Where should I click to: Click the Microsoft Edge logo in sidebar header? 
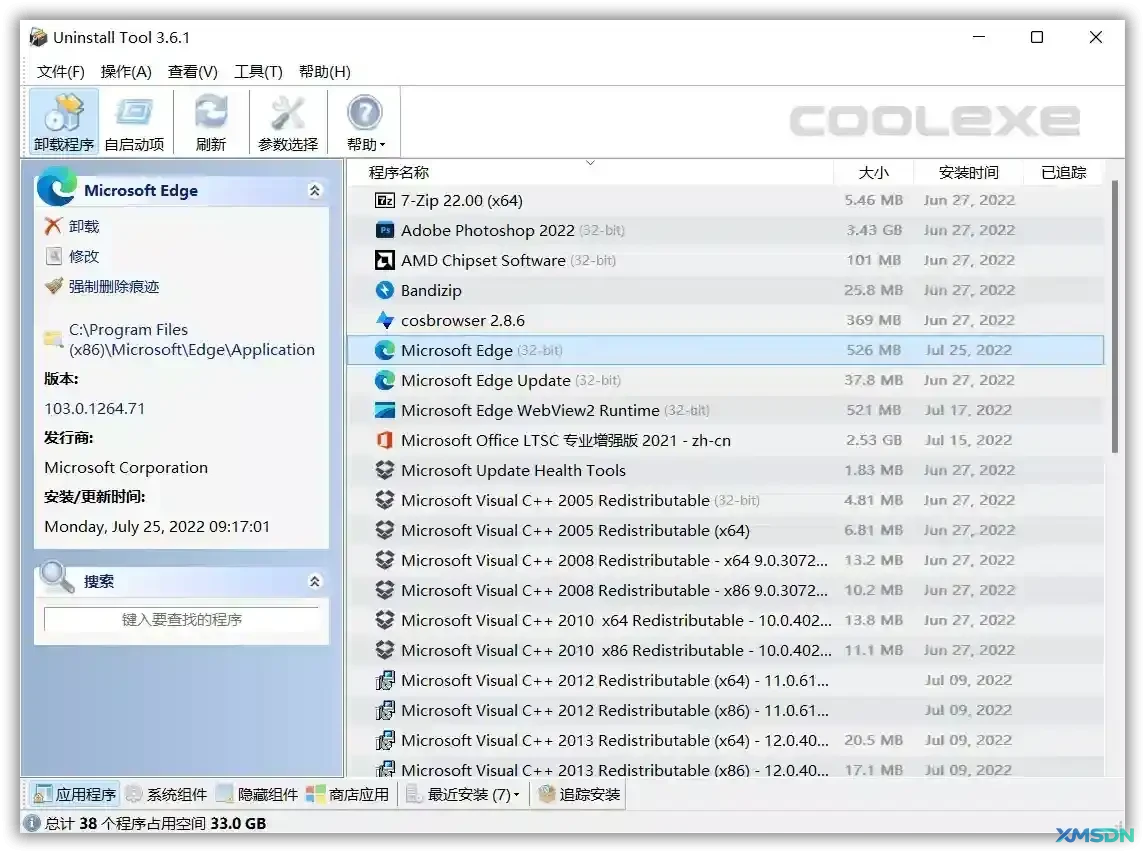(57, 188)
